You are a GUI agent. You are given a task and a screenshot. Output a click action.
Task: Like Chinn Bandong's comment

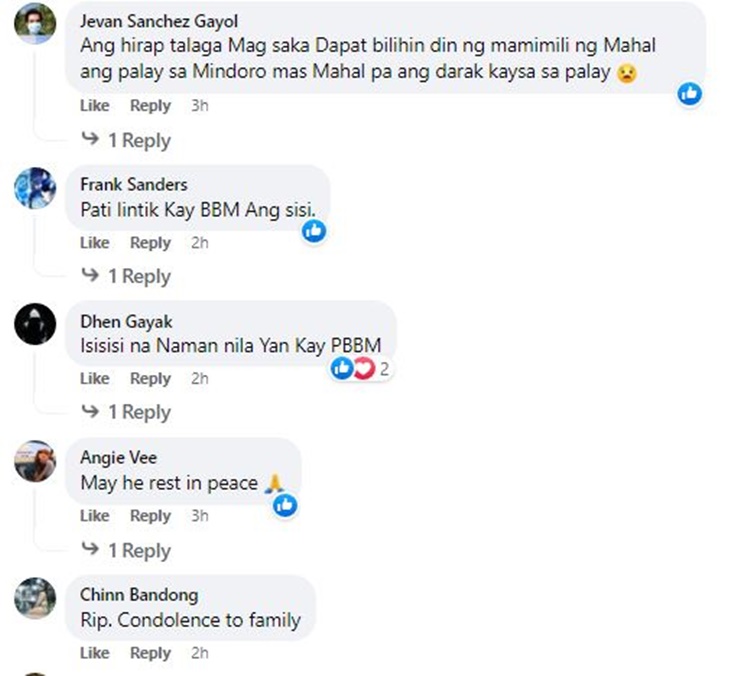tap(94, 653)
